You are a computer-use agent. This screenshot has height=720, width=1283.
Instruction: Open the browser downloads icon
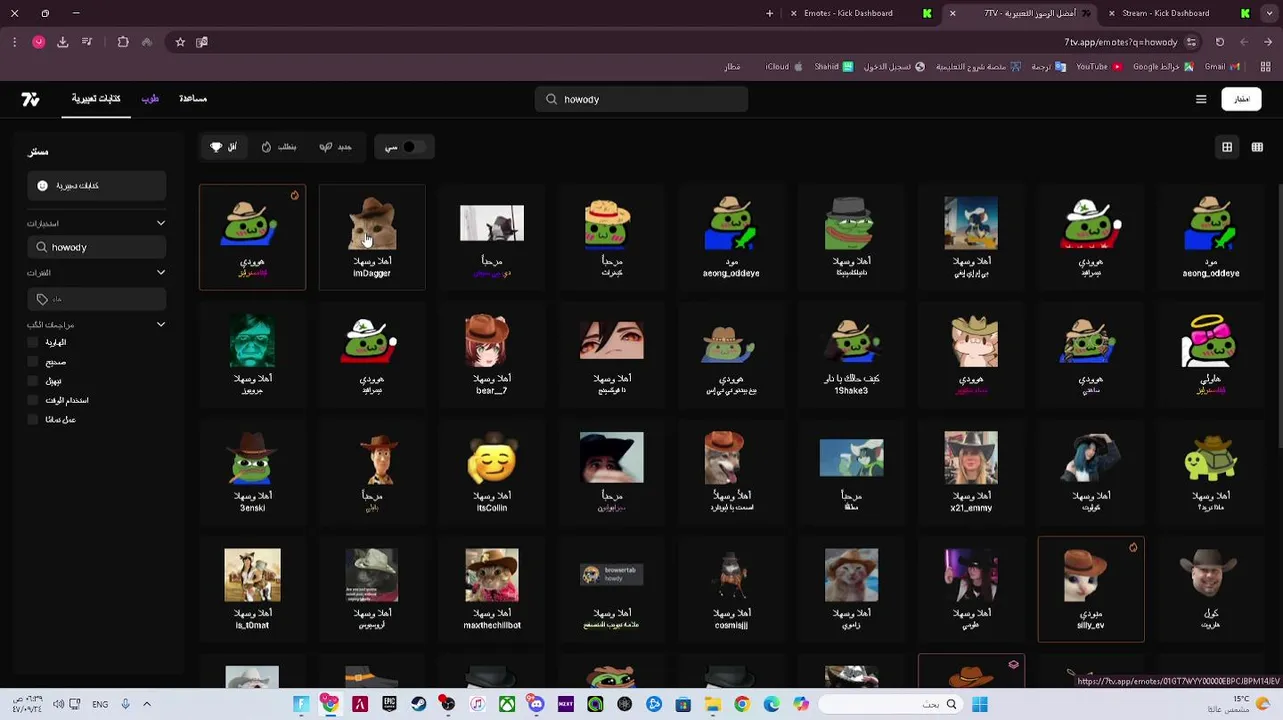pyautogui.click(x=62, y=42)
